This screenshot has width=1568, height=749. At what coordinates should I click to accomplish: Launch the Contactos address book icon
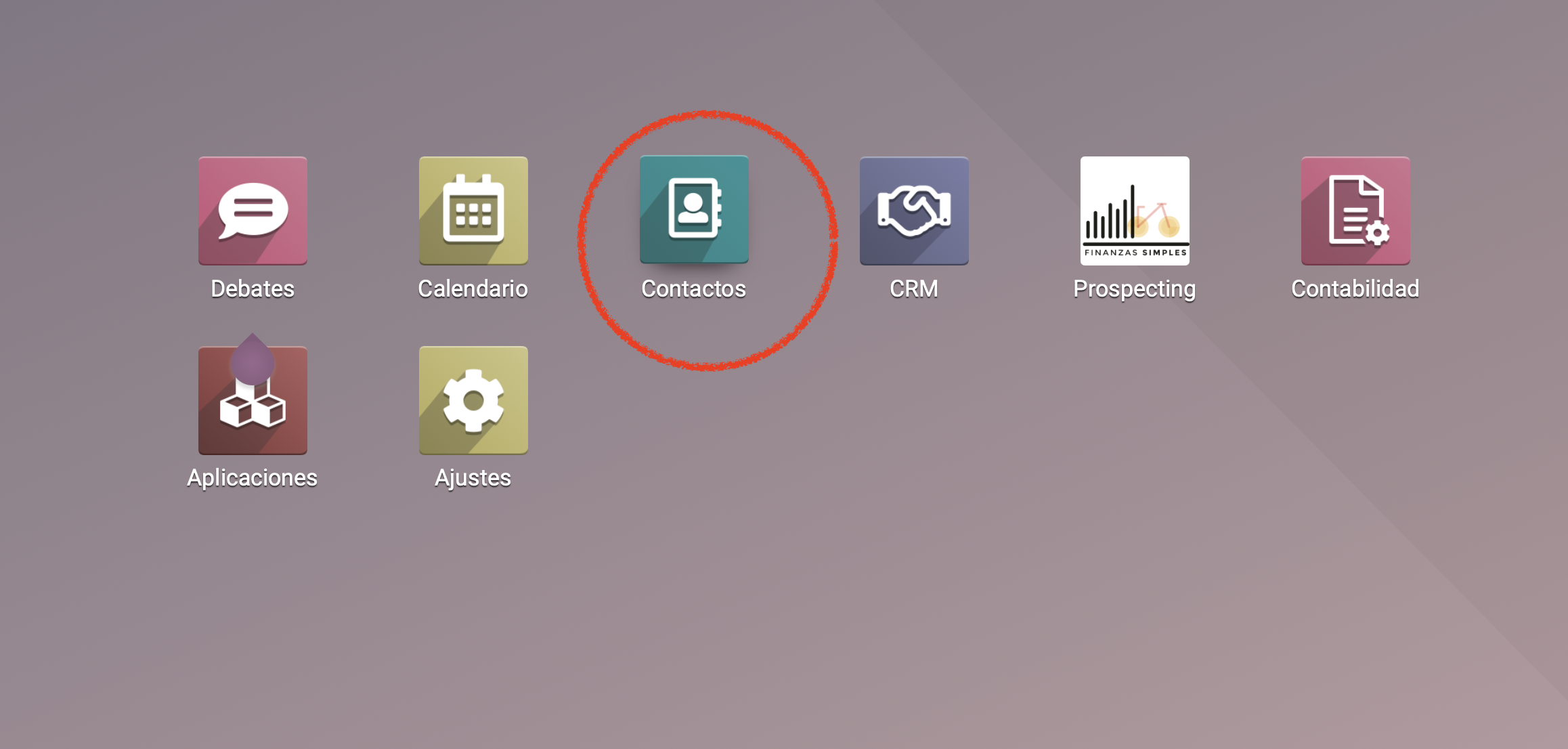click(x=694, y=209)
